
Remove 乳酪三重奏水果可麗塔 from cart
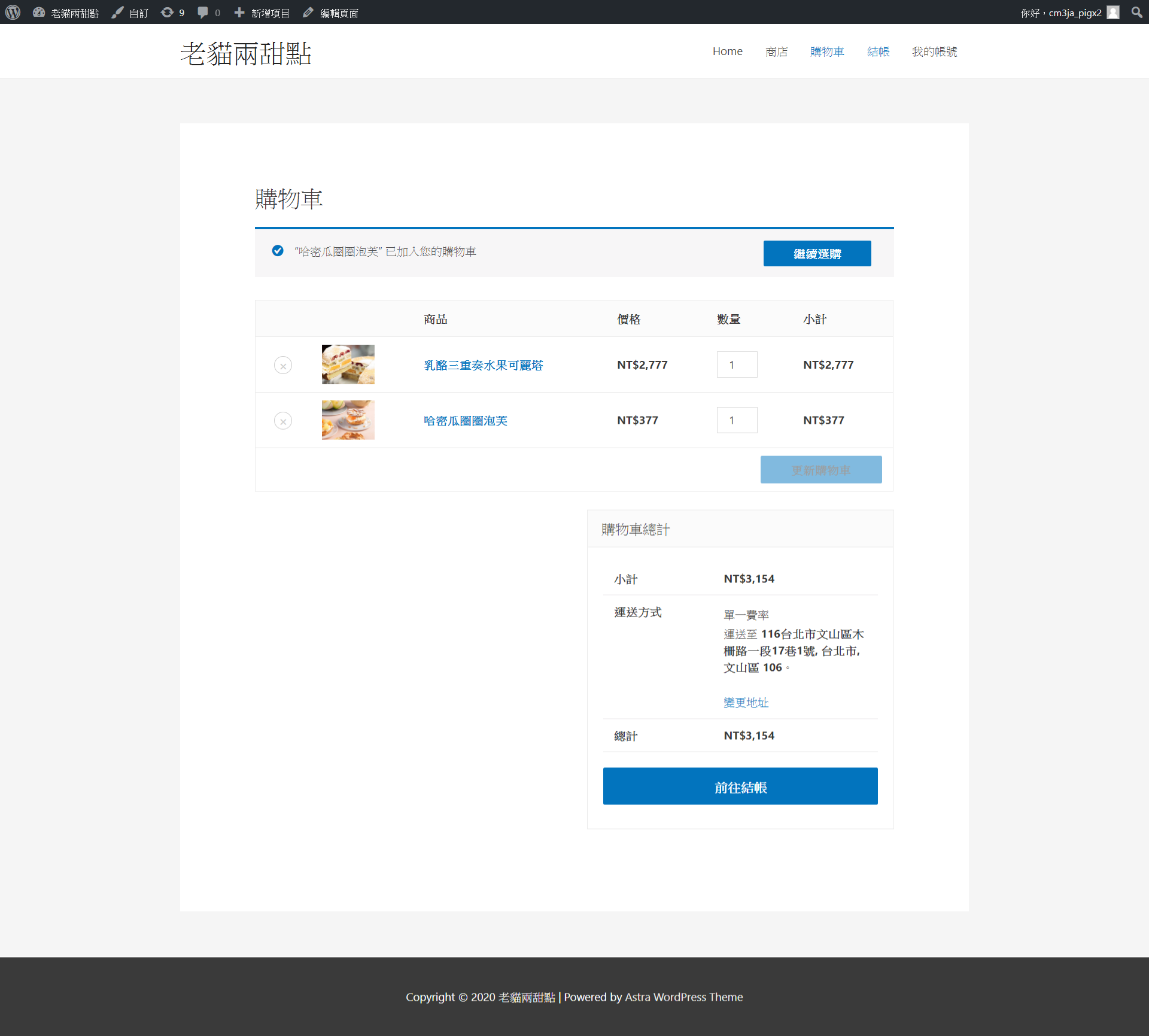pos(283,365)
